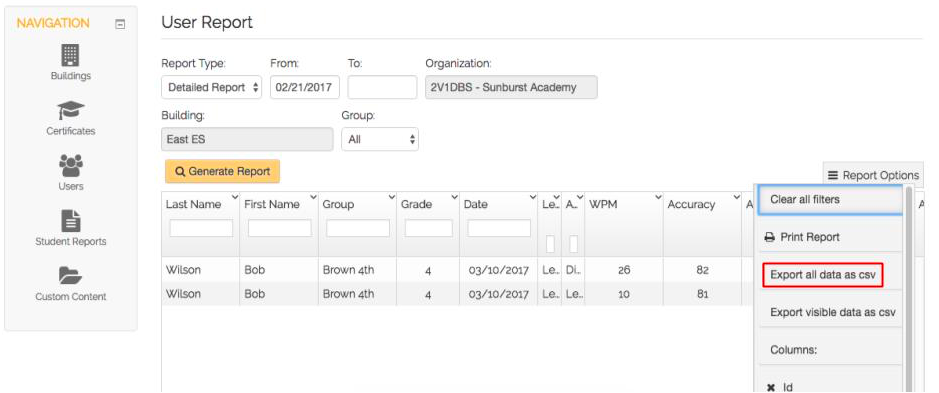
Task: Click the printer icon beside Print Report
Action: click(770, 237)
